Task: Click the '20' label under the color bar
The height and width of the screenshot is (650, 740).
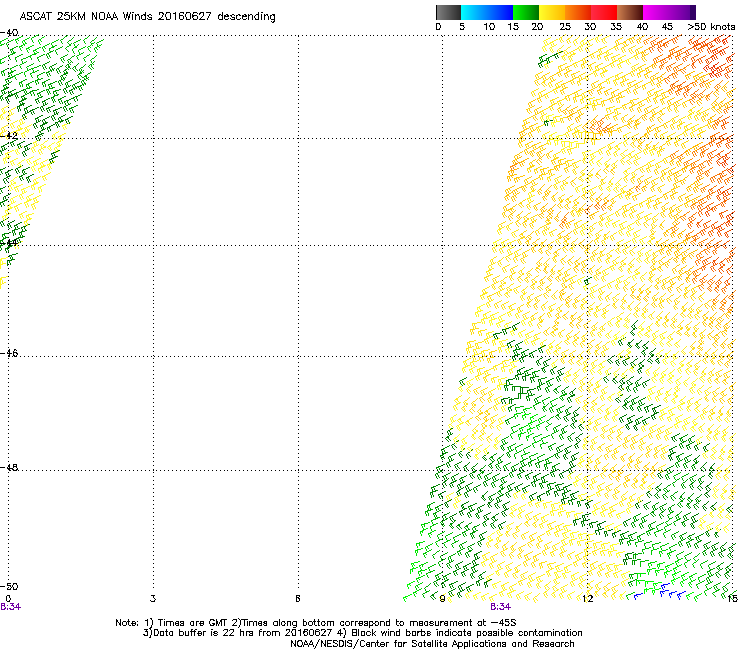Action: 537,27
